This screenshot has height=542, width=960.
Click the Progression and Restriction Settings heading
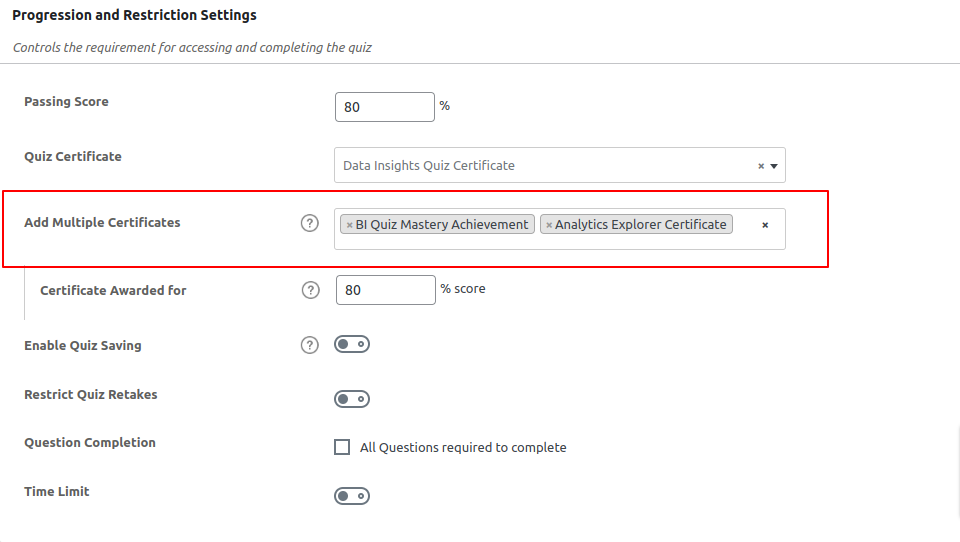tap(134, 15)
